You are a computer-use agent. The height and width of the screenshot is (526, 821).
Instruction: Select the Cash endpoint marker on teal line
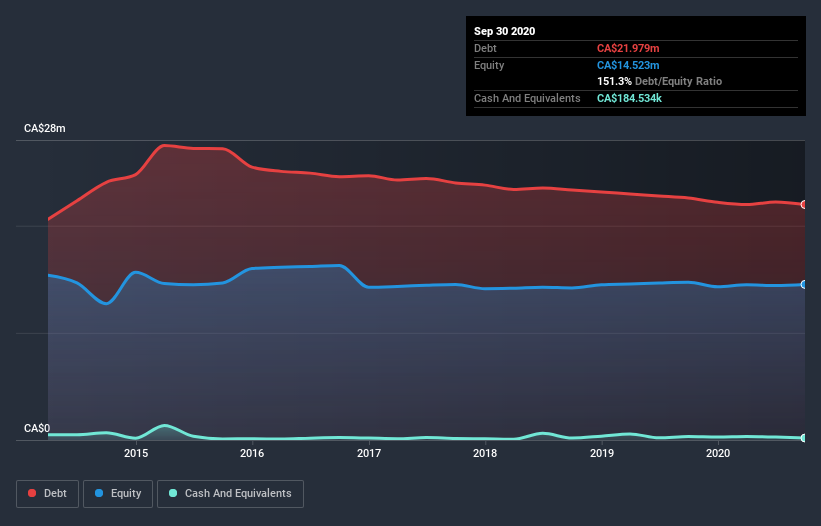(x=804, y=438)
